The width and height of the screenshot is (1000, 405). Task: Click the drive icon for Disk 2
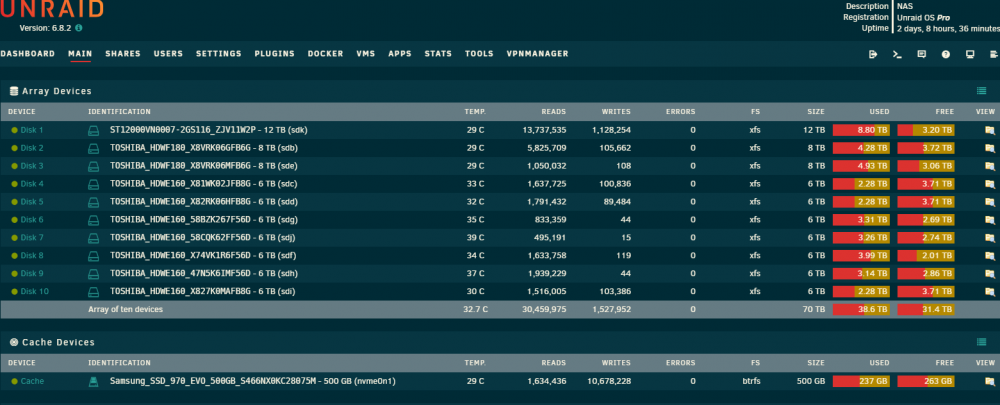coord(94,148)
